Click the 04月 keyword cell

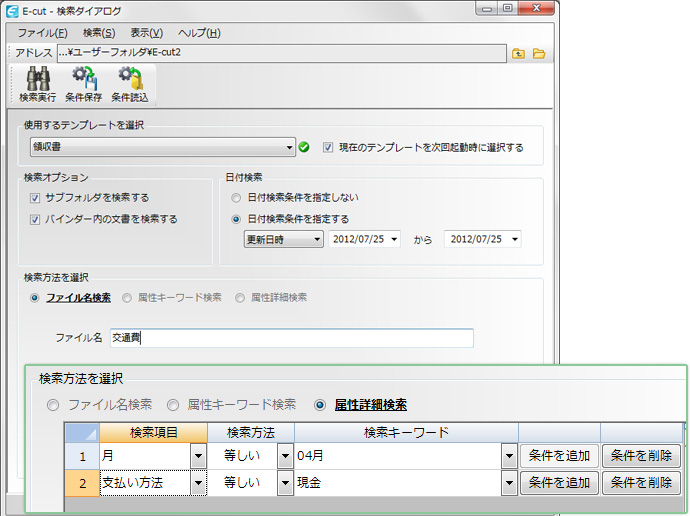(398, 456)
